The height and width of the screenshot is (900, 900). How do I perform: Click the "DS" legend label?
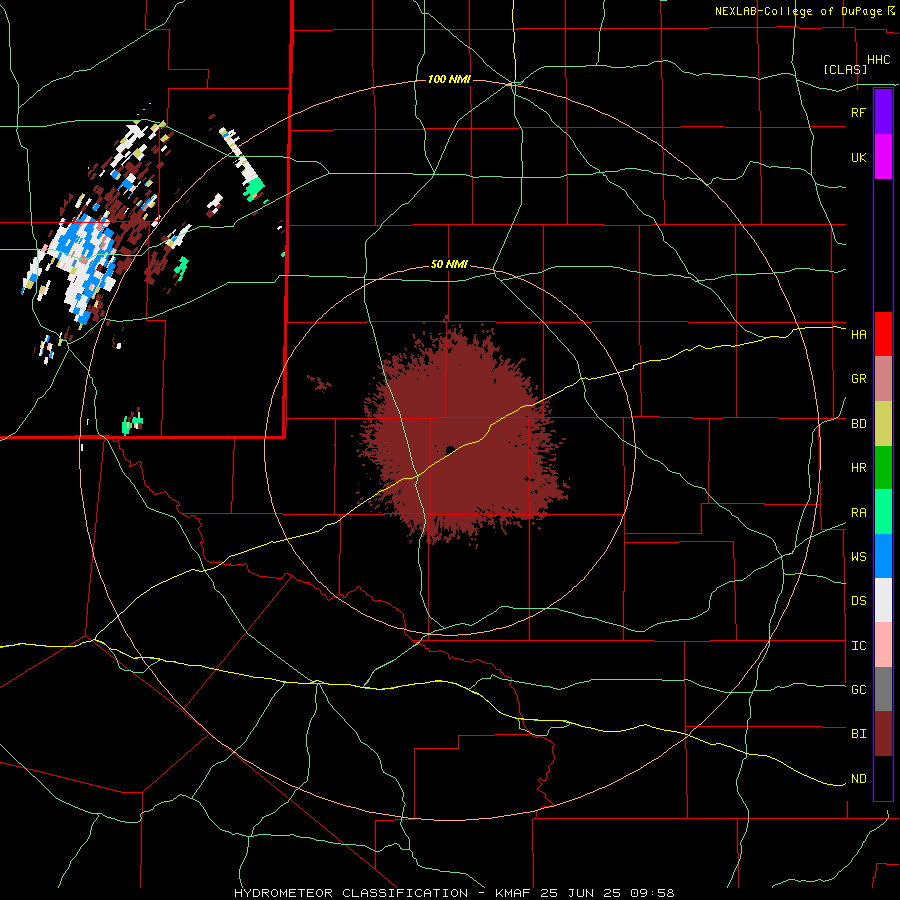(858, 601)
